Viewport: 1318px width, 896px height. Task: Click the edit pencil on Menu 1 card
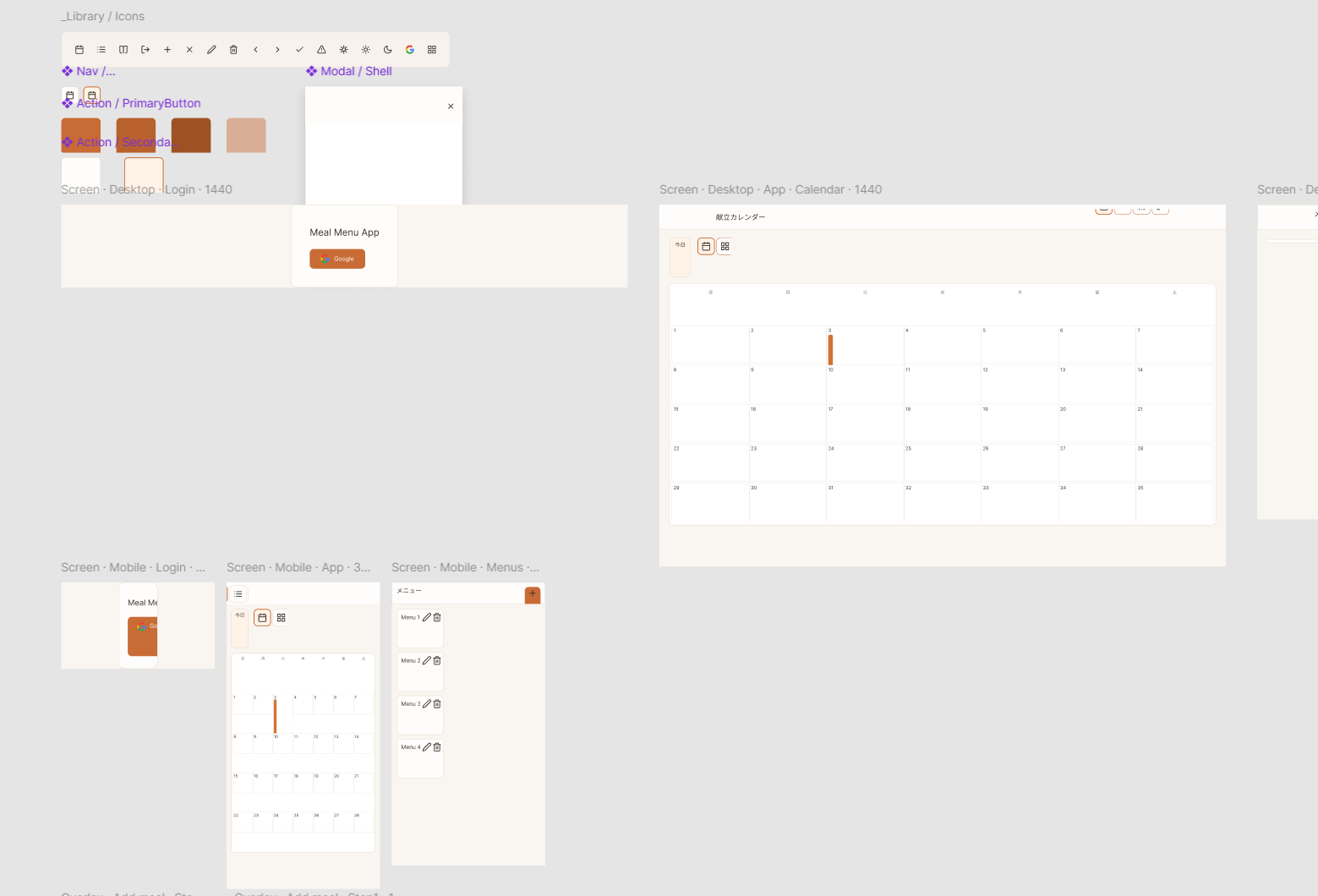pyautogui.click(x=427, y=617)
